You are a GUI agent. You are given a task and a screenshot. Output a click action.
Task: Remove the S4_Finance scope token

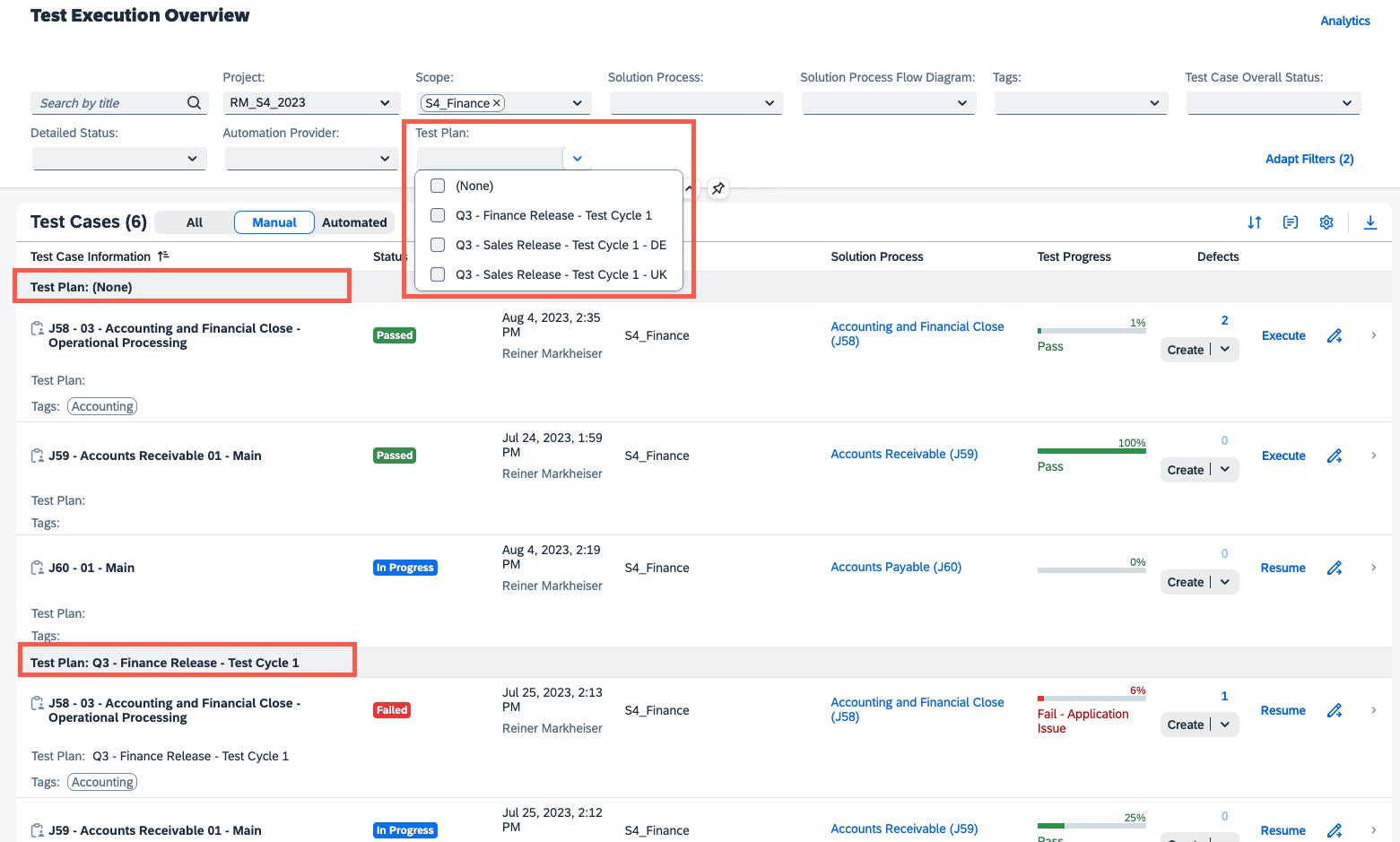pyautogui.click(x=496, y=102)
